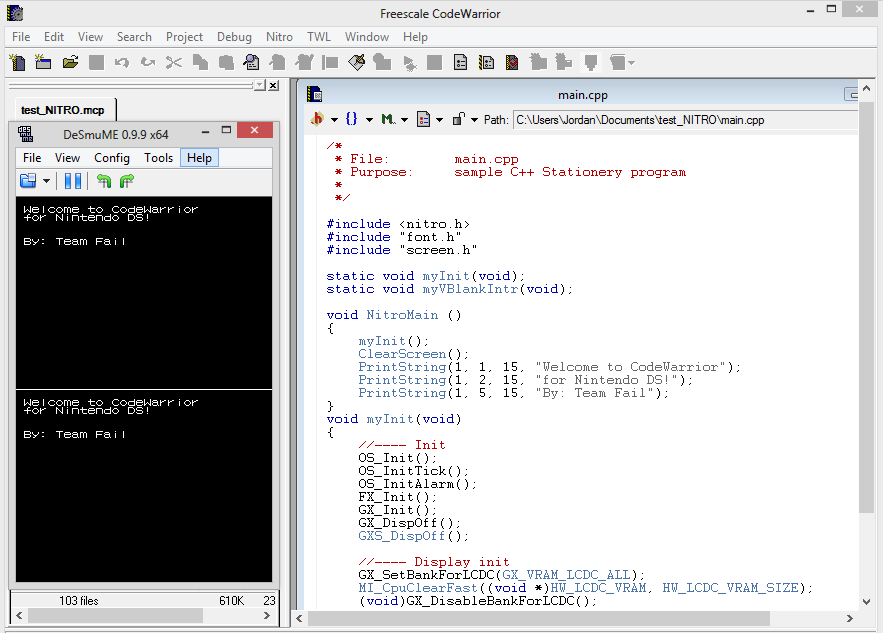Click the Redo arrow in CodeWarrior toolbar
Image resolution: width=883 pixels, height=633 pixels.
tap(148, 62)
